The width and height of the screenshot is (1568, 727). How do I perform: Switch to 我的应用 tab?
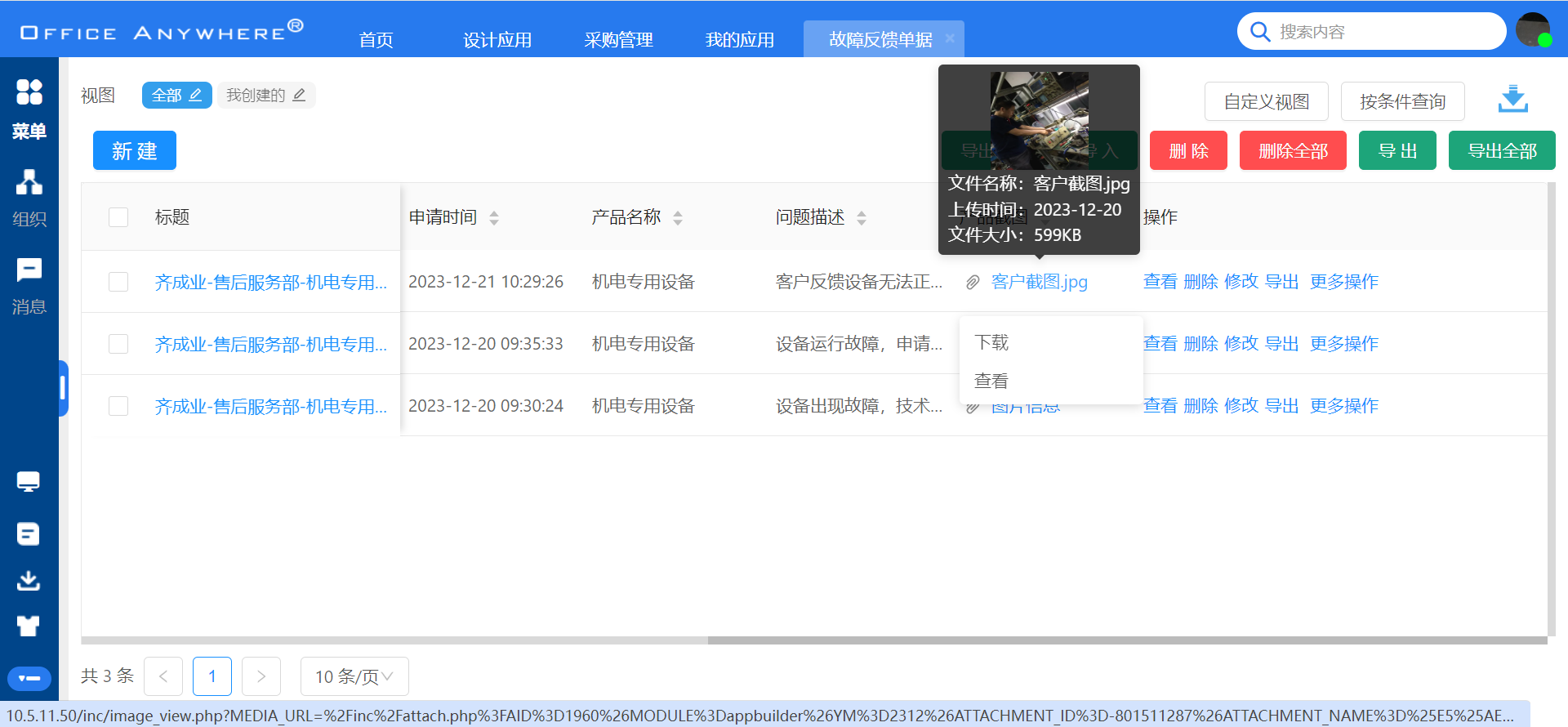click(740, 39)
